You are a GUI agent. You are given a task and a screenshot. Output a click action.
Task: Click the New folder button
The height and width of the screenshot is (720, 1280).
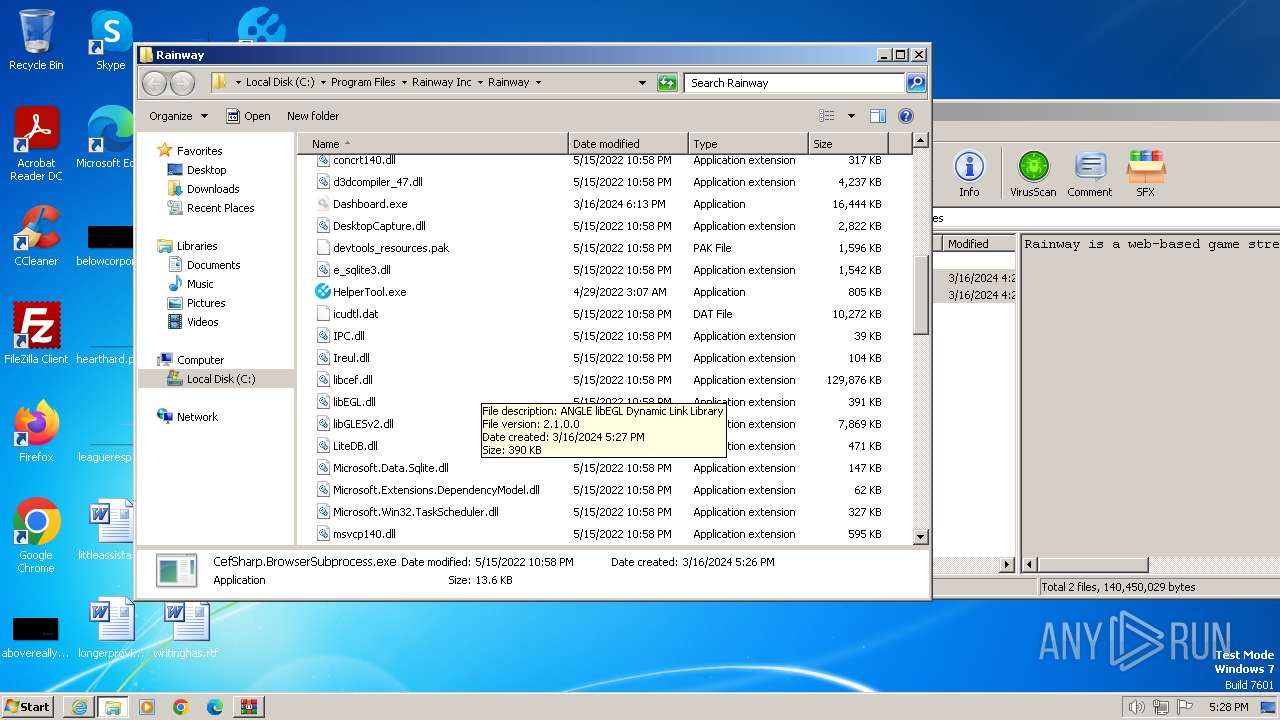313,116
